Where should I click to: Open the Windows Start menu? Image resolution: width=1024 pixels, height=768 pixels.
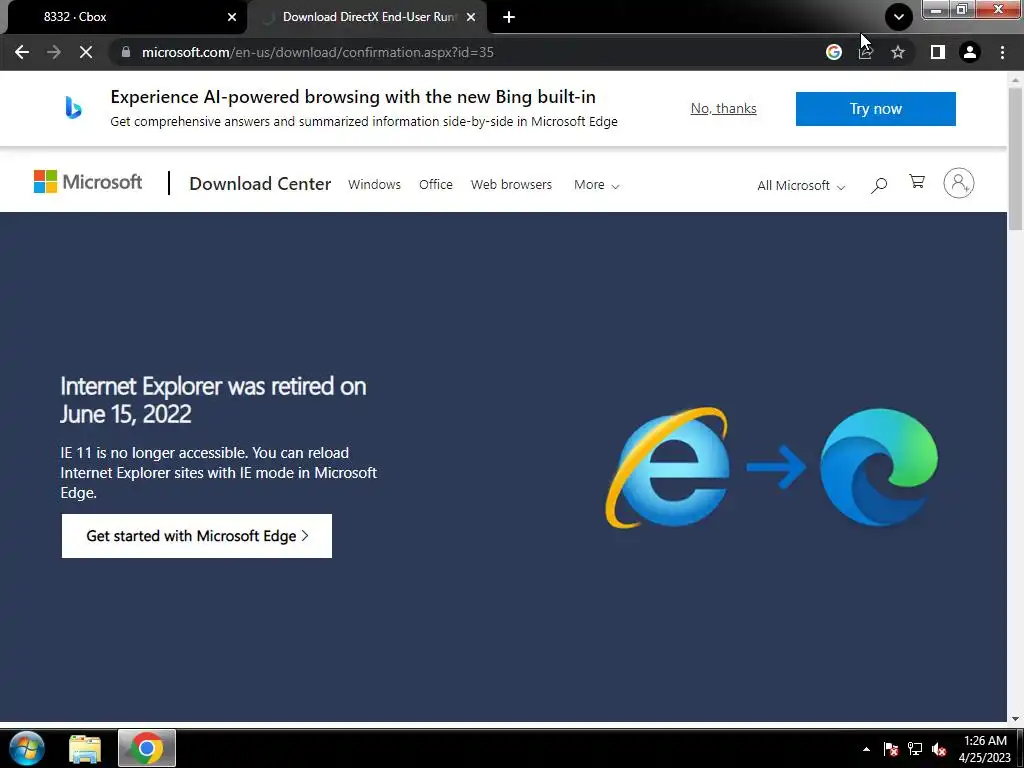(x=27, y=748)
